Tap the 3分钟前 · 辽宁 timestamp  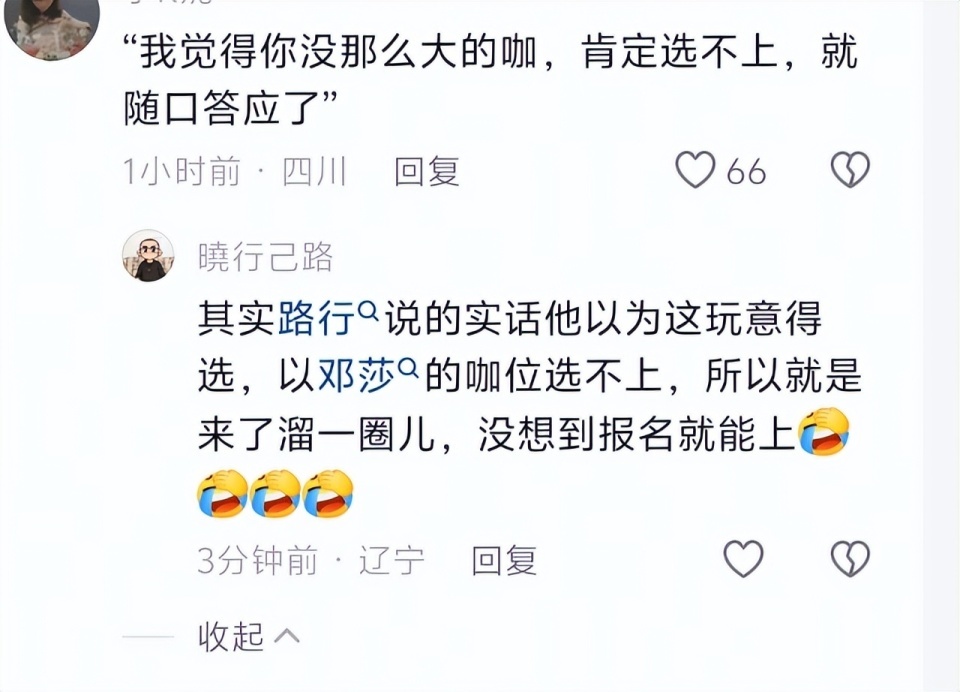(311, 560)
